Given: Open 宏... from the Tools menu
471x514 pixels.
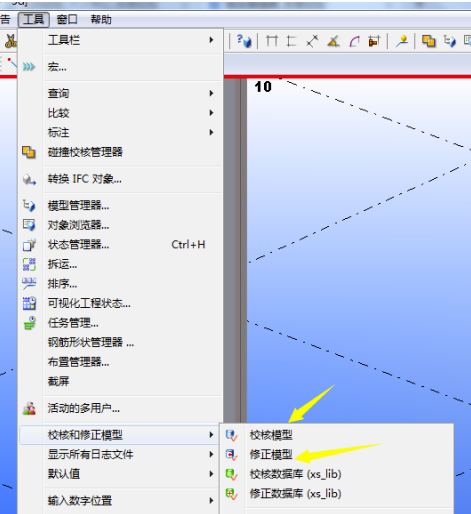Looking at the screenshot, I should pos(121,67).
